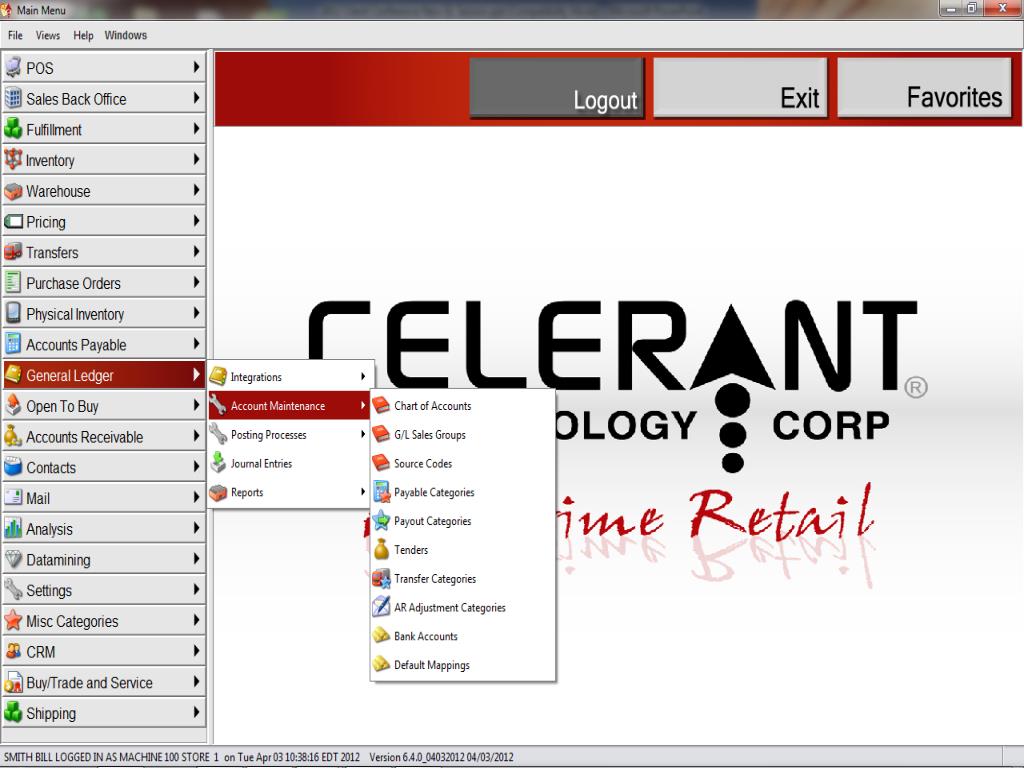
Task: Click the Analysis sidebar label
Action: [x=50, y=529]
